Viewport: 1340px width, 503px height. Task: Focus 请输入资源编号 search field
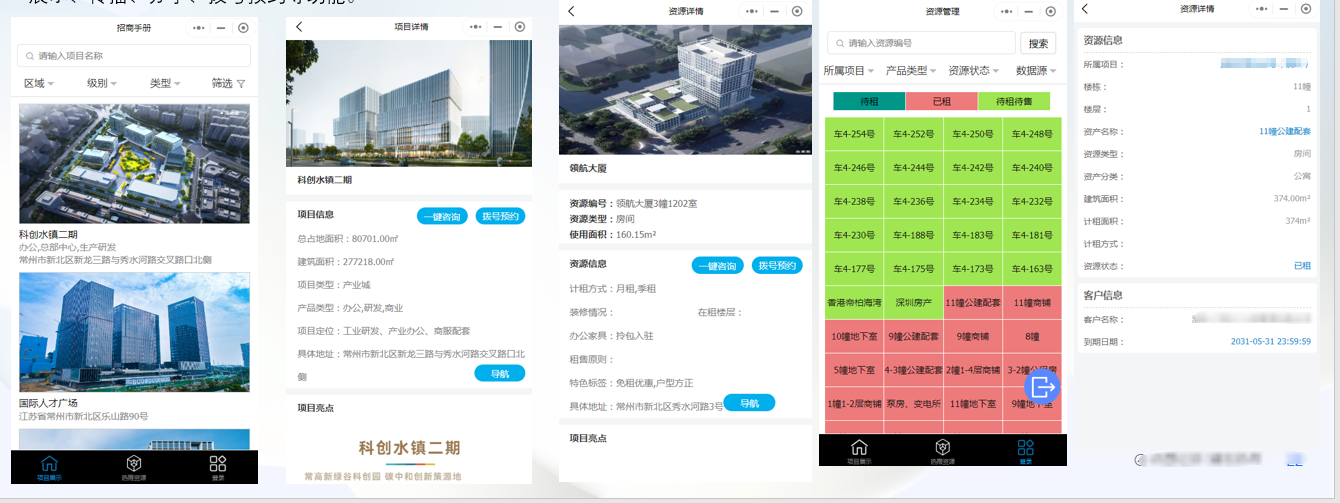(921, 43)
